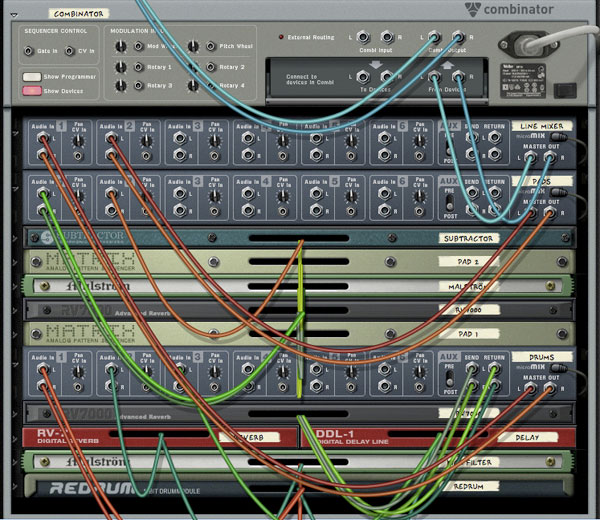The height and width of the screenshot is (520, 600).
Task: Flip the black rocker switch beside the Combinator info plate
Action: click(566, 90)
